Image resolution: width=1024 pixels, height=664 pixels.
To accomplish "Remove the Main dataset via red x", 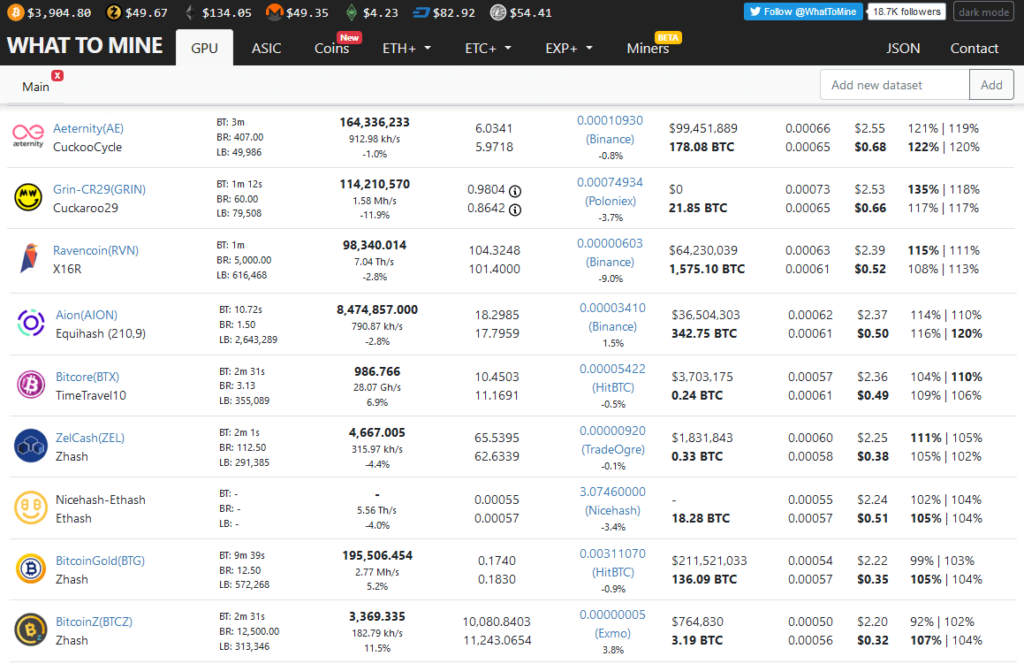I will (x=57, y=76).
